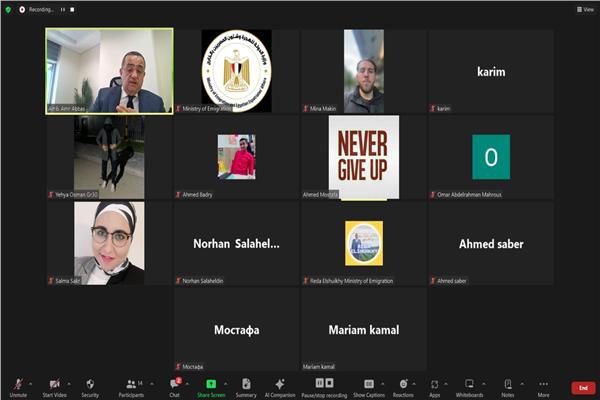The height and width of the screenshot is (400, 600).
Task: Select the Amb. Amr Abbas video tile
Action: [x=109, y=71]
